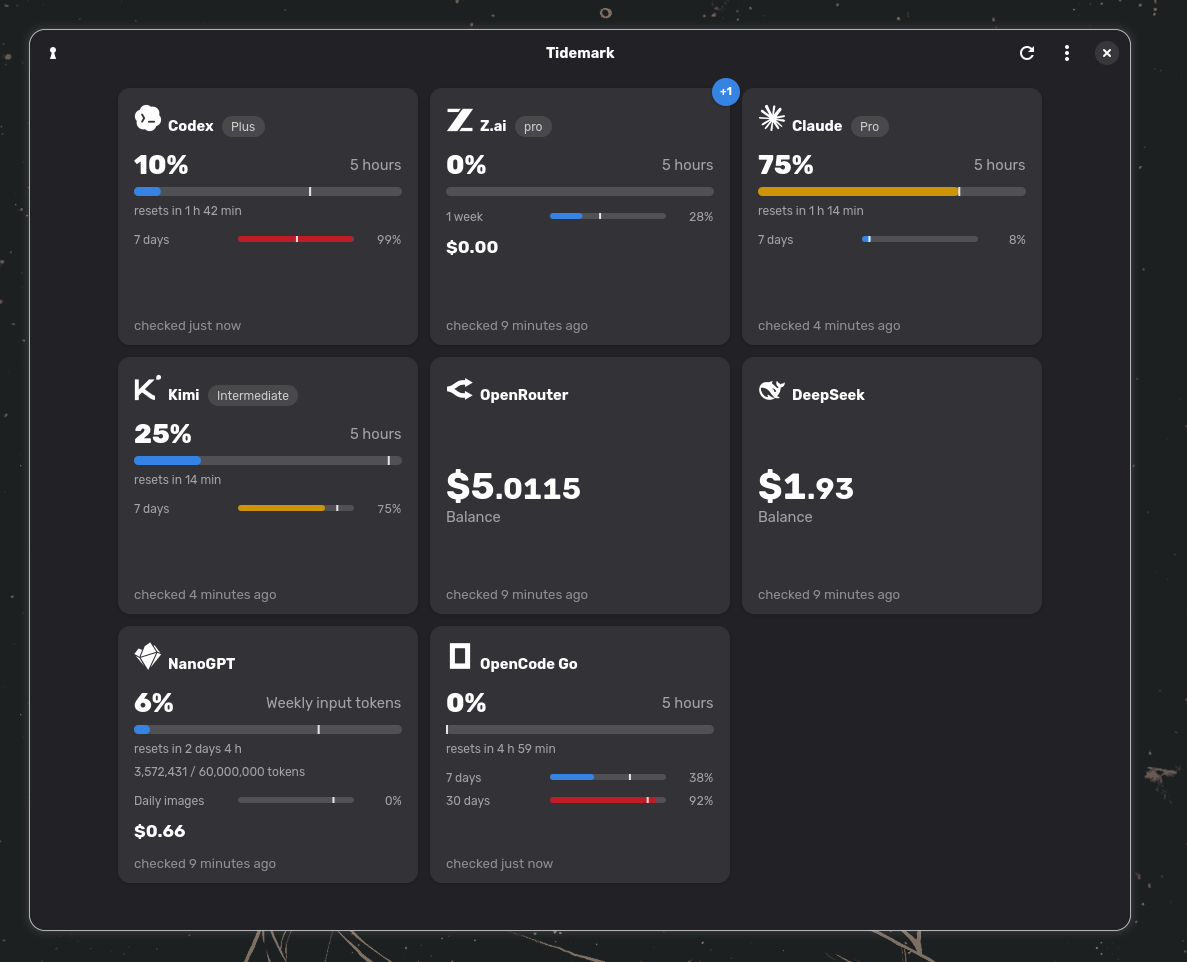Click the OpenRouter $5.0115 balance
Screen dimensions: 1187x962
(513, 487)
